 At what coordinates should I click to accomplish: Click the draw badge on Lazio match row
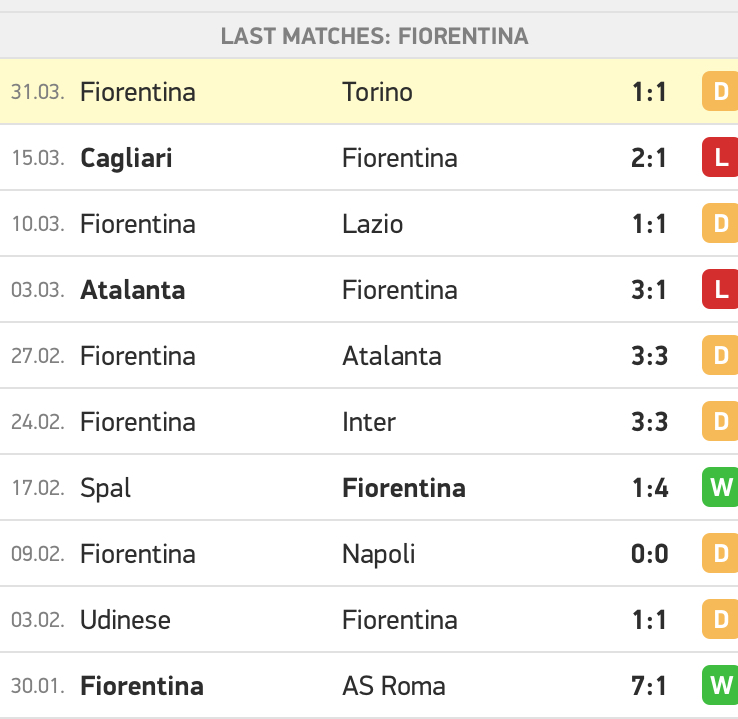pos(720,223)
